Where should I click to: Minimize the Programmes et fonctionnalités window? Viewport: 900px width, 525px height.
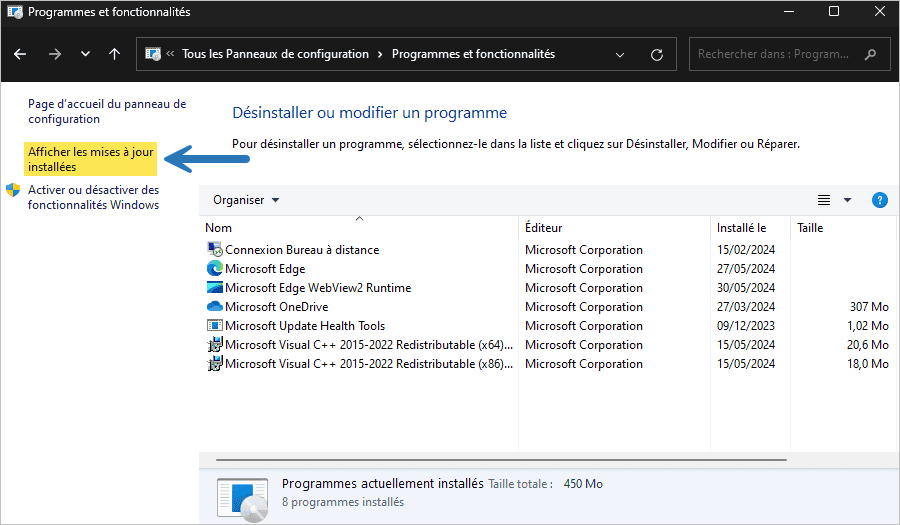pyautogui.click(x=789, y=11)
